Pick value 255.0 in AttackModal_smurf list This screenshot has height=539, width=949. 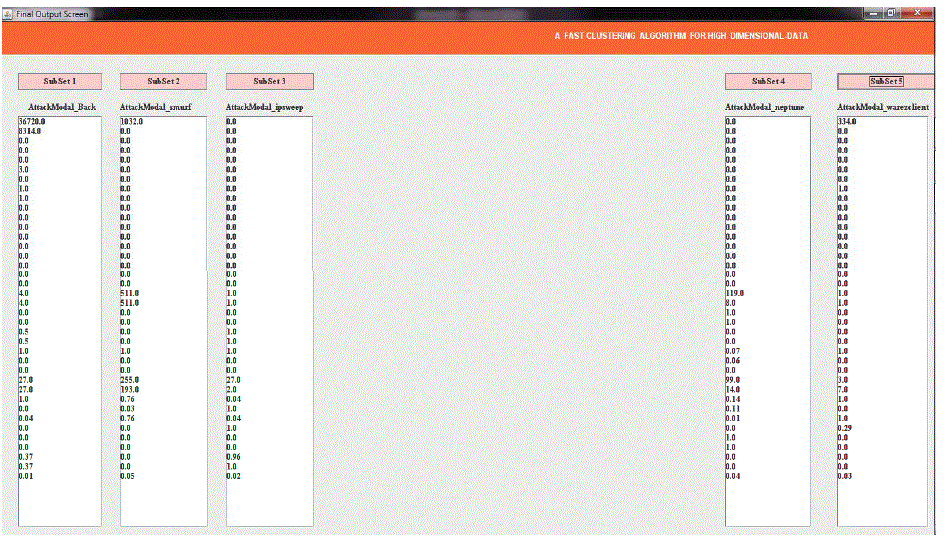131,379
